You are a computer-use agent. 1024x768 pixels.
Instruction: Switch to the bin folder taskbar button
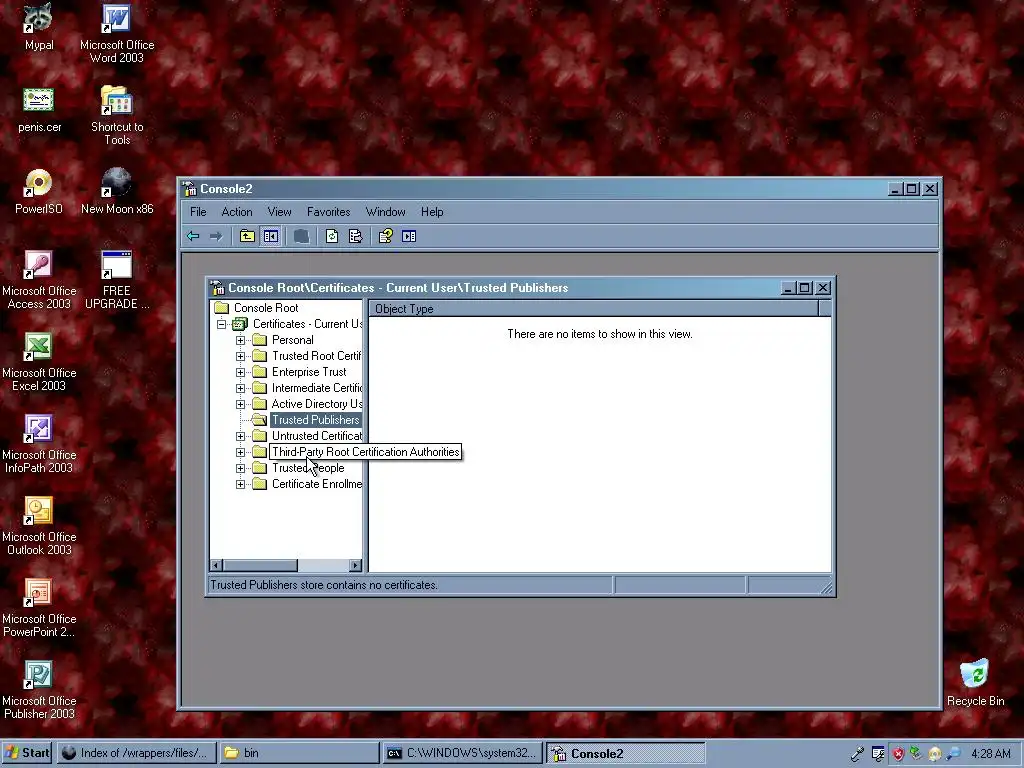click(x=298, y=753)
